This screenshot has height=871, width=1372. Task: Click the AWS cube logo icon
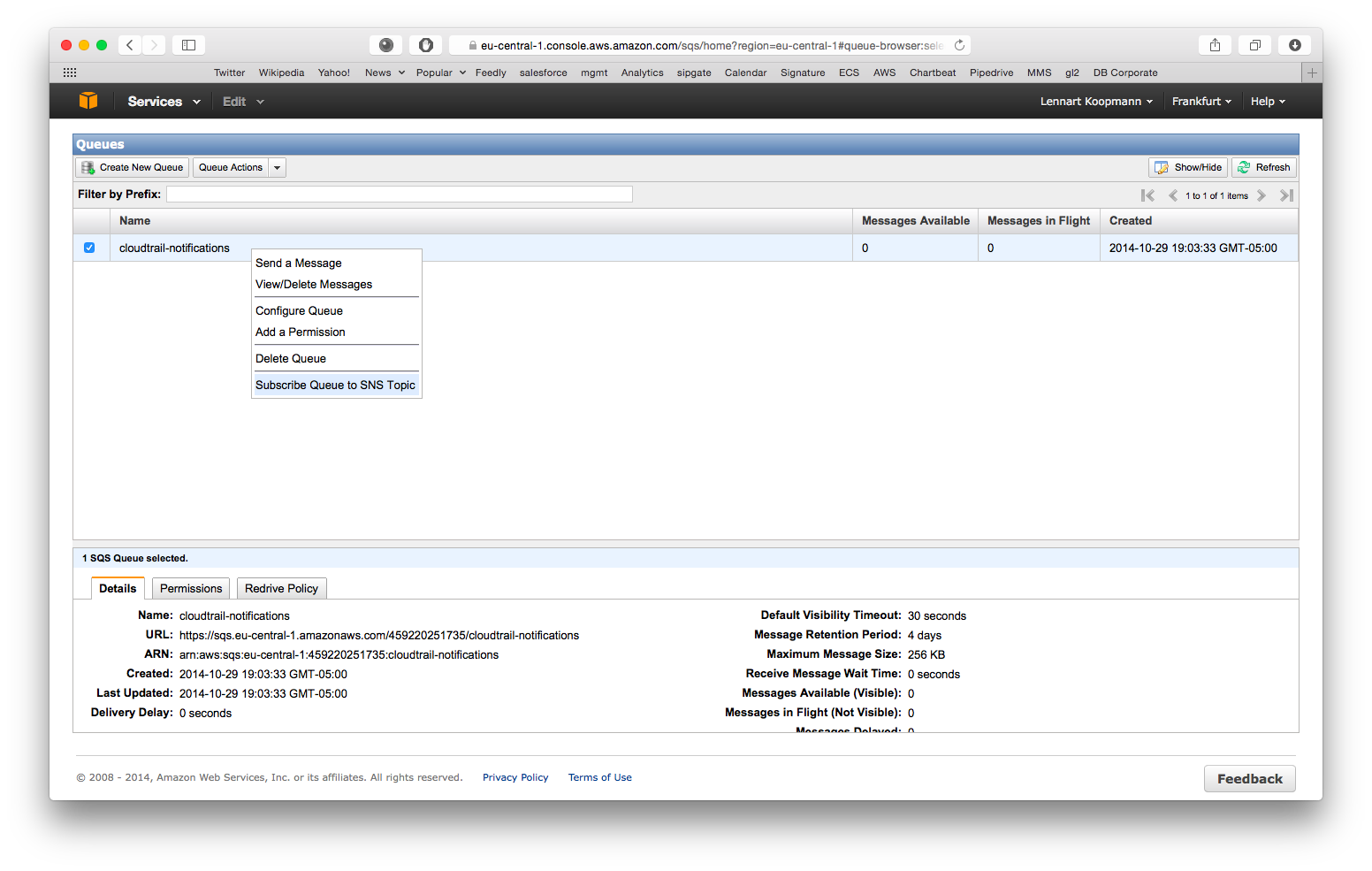(88, 101)
